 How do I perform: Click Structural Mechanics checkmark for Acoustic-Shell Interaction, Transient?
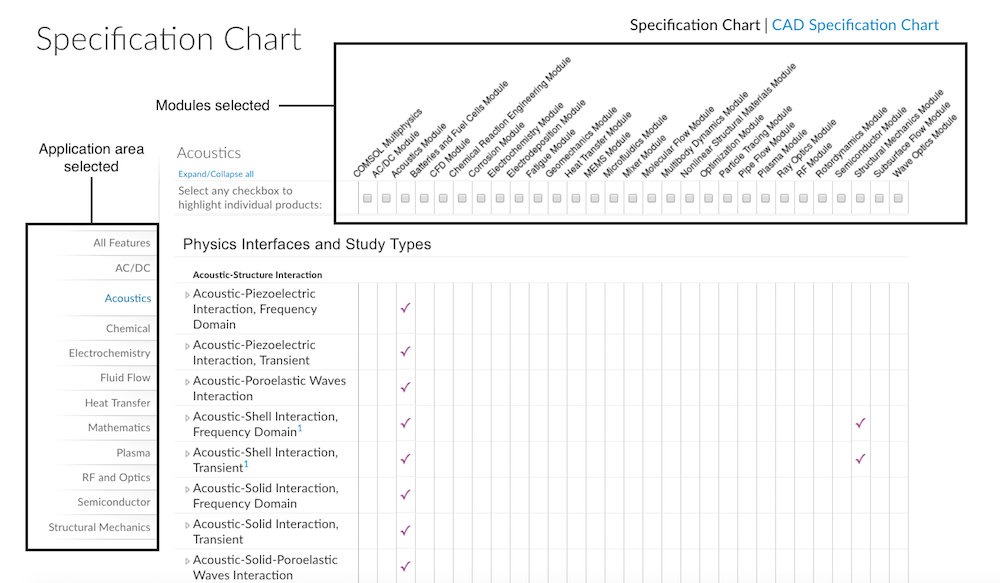click(x=860, y=459)
